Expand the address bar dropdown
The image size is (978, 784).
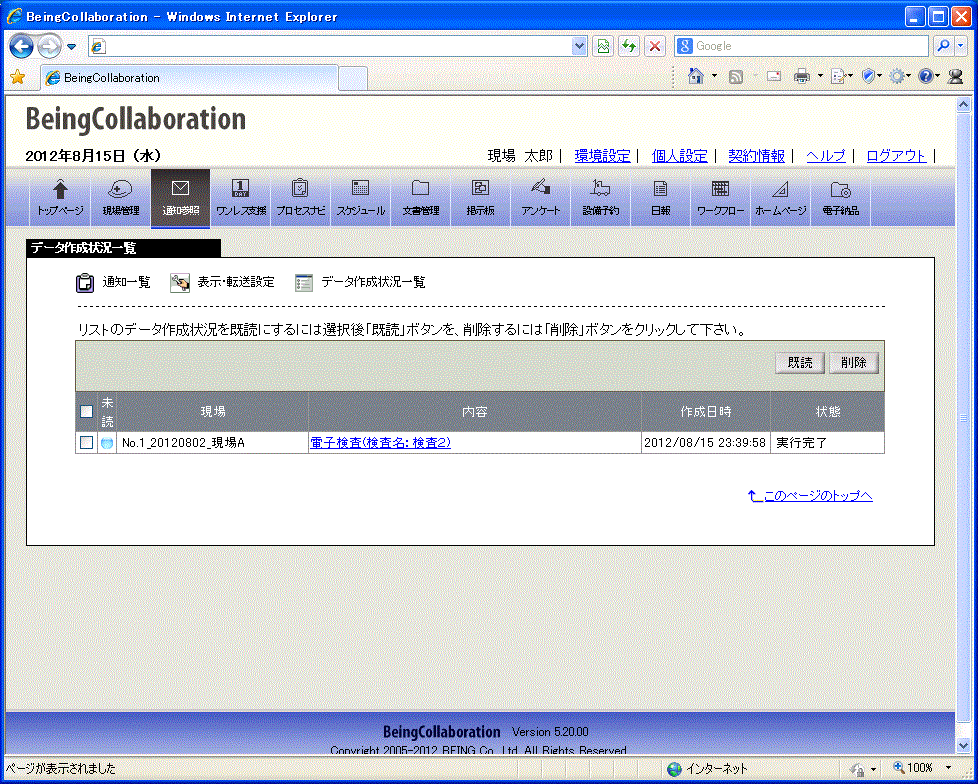click(x=579, y=46)
